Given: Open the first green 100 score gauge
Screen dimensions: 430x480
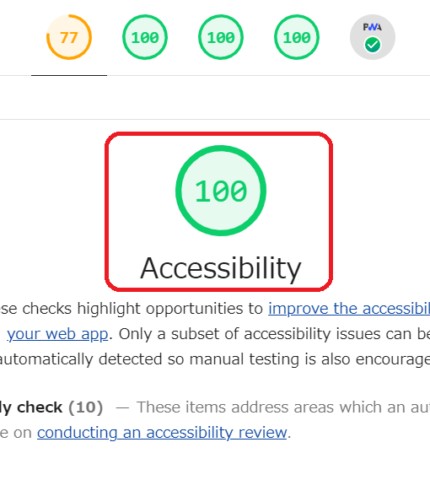Looking at the screenshot, I should pos(145,37).
